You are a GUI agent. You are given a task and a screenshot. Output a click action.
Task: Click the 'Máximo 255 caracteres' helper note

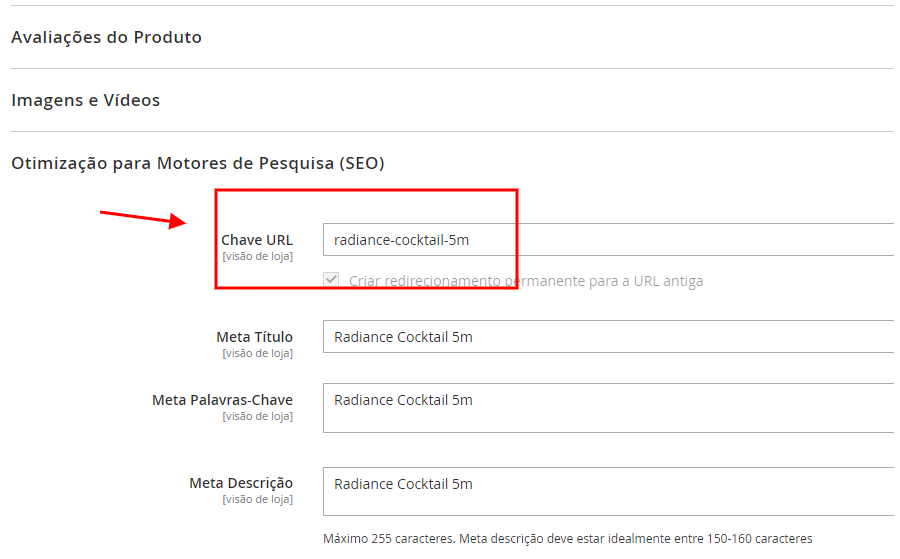click(x=568, y=539)
